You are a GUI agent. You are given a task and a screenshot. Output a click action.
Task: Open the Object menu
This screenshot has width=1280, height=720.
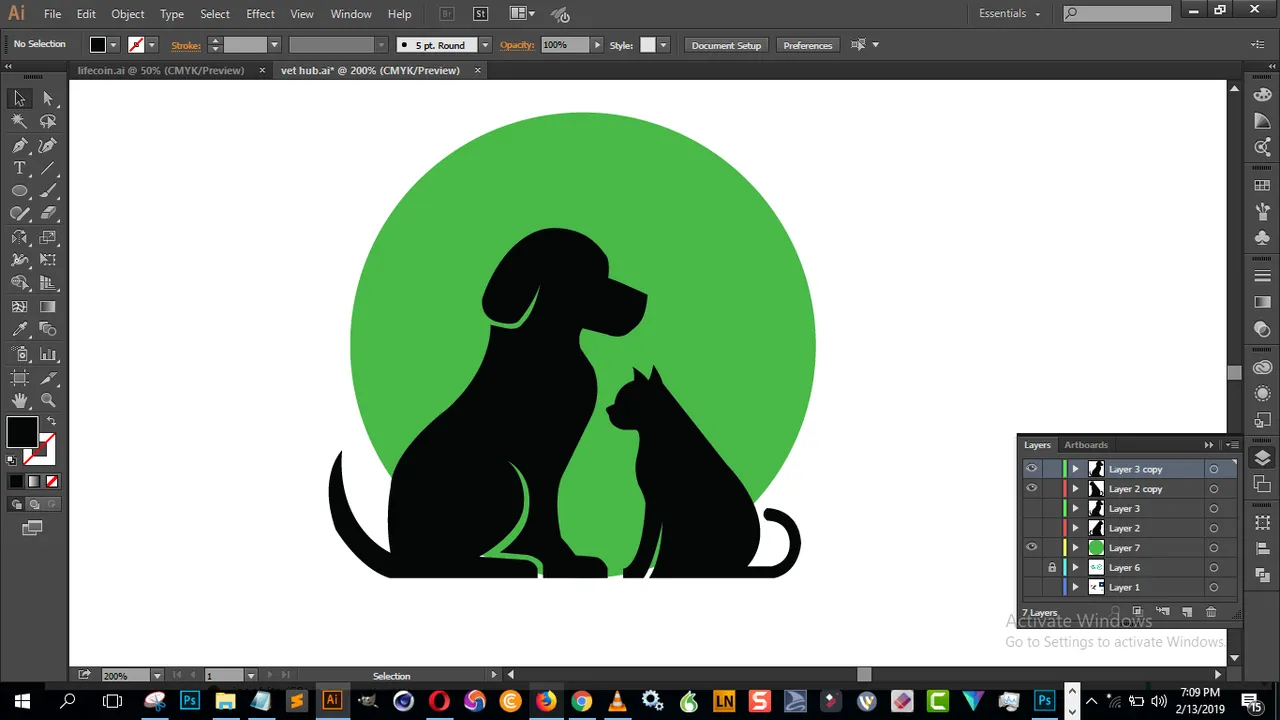pos(128,14)
